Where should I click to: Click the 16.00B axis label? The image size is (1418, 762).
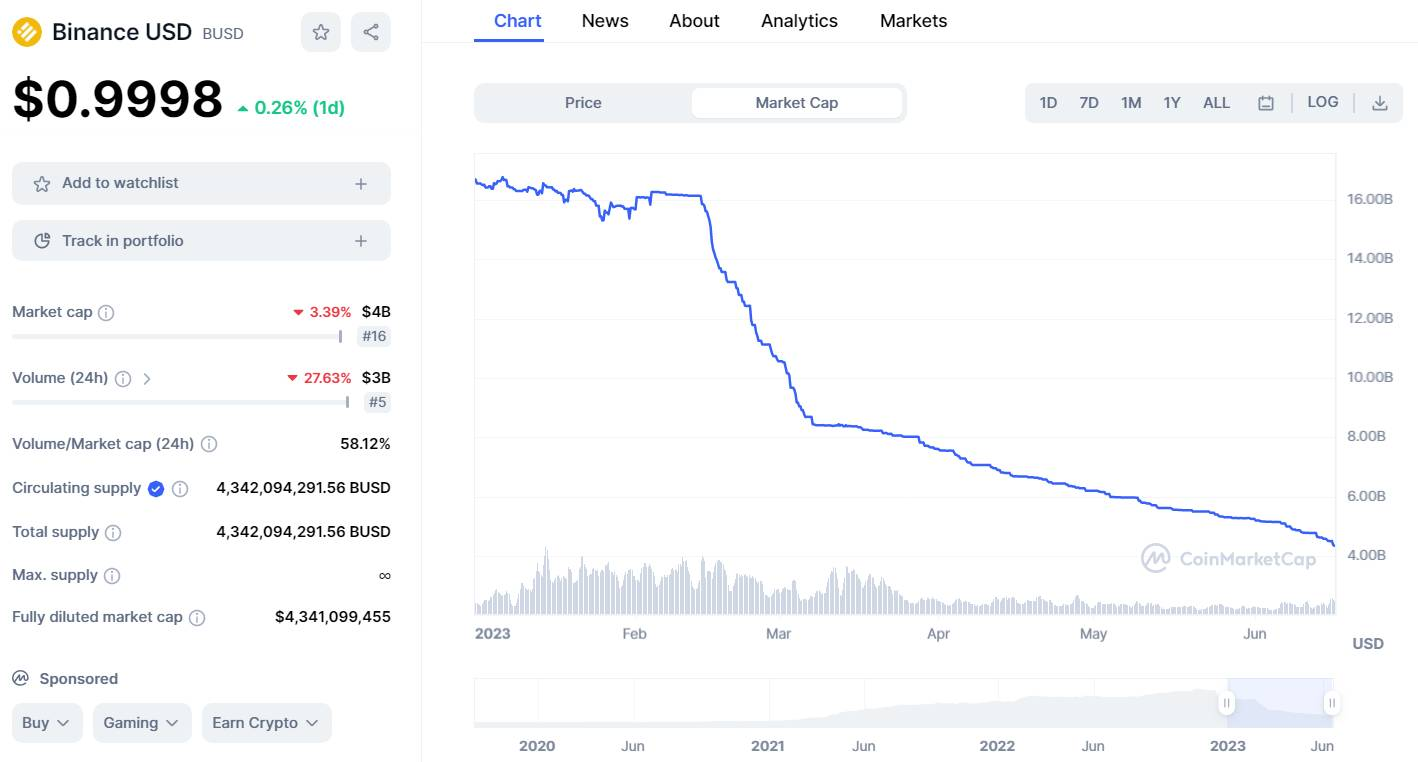point(1370,199)
